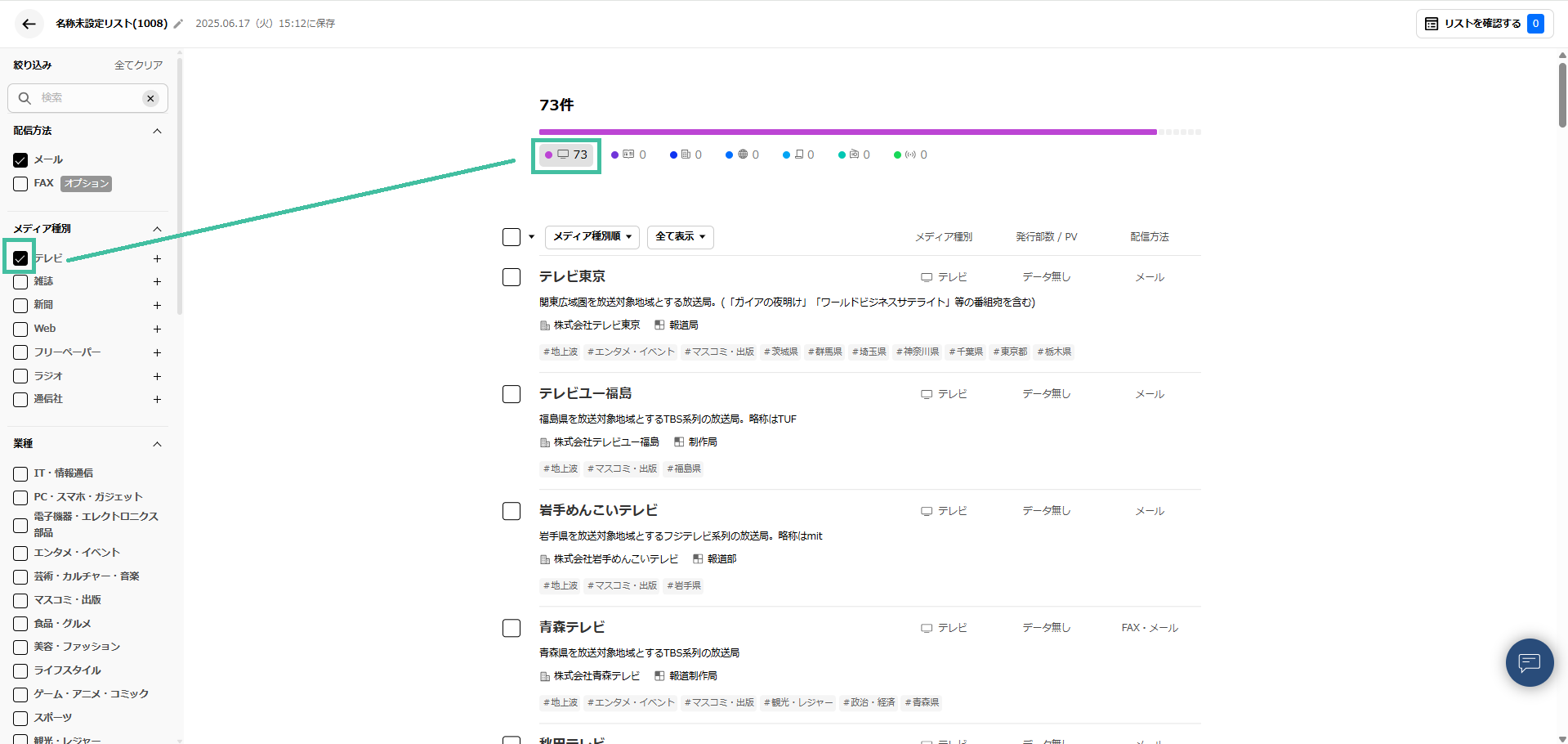This screenshot has width=1568, height=744.
Task: Open the chat support bubble
Action: point(1529,662)
